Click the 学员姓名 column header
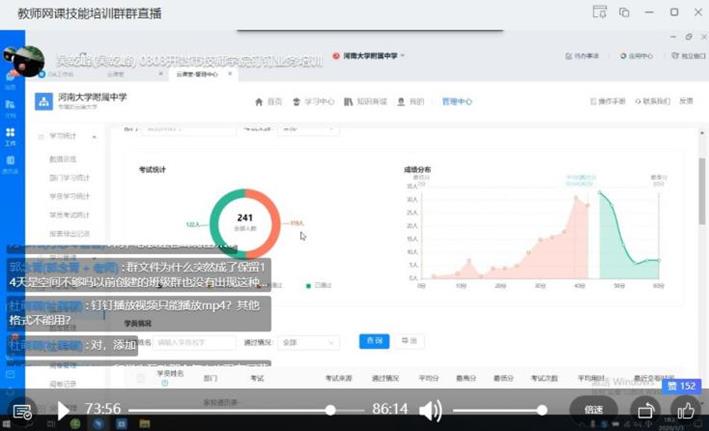This screenshot has width=709, height=431. 170,374
